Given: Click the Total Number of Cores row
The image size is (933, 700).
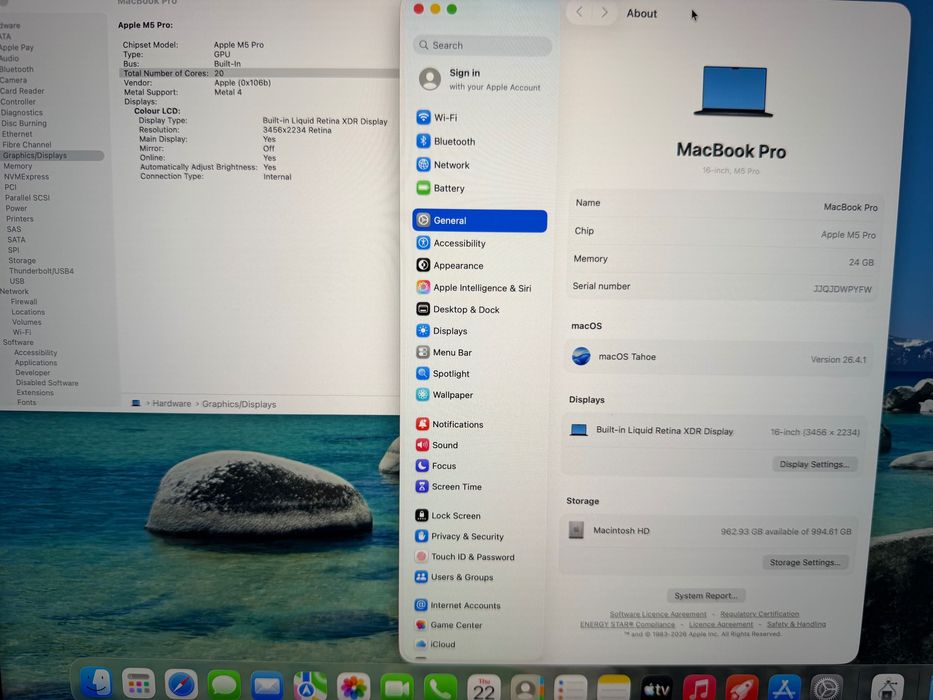Looking at the screenshot, I should [259, 73].
